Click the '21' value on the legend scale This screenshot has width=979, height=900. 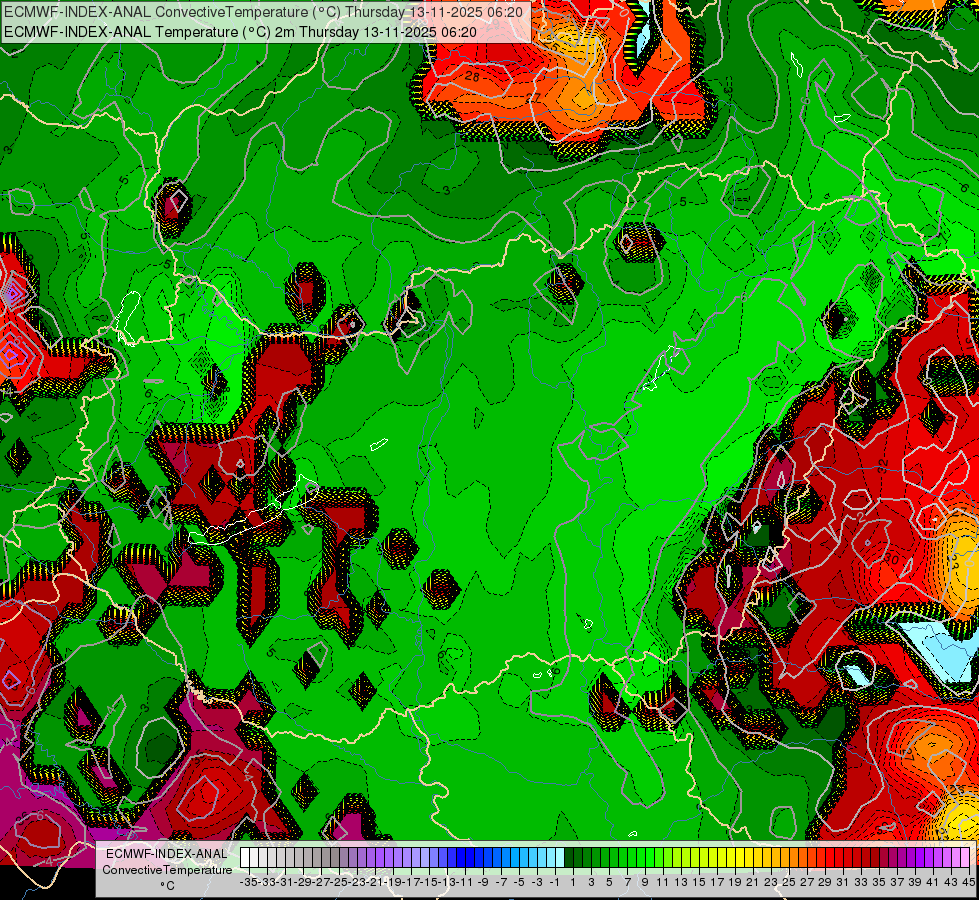pyautogui.click(x=753, y=883)
